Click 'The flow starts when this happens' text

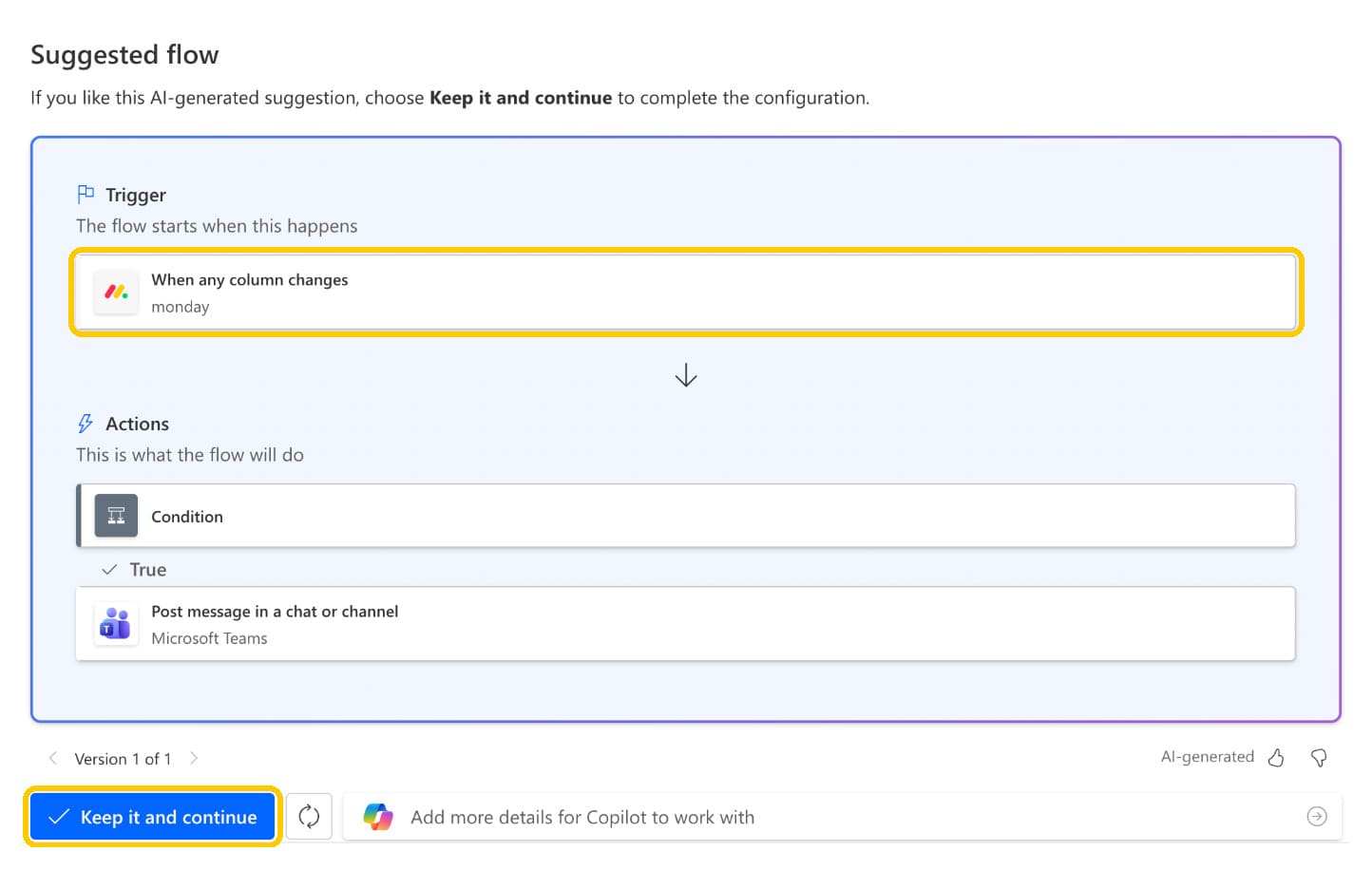coord(217,226)
